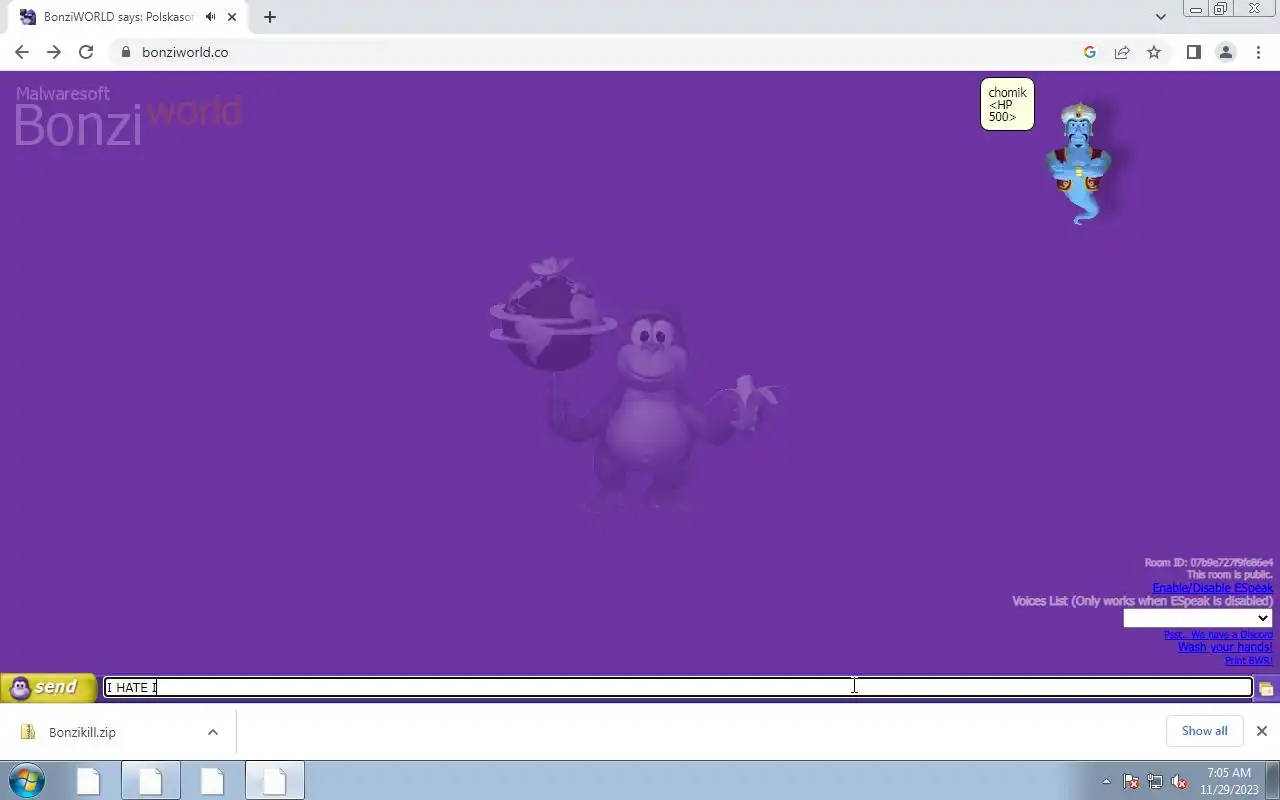Click the Bonzi send button

point(48,687)
